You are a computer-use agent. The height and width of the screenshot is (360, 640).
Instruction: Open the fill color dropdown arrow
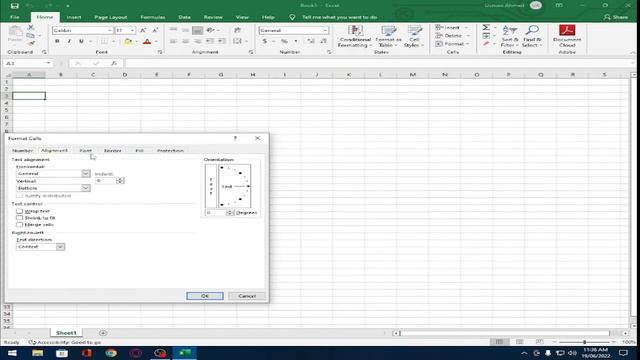pos(136,41)
